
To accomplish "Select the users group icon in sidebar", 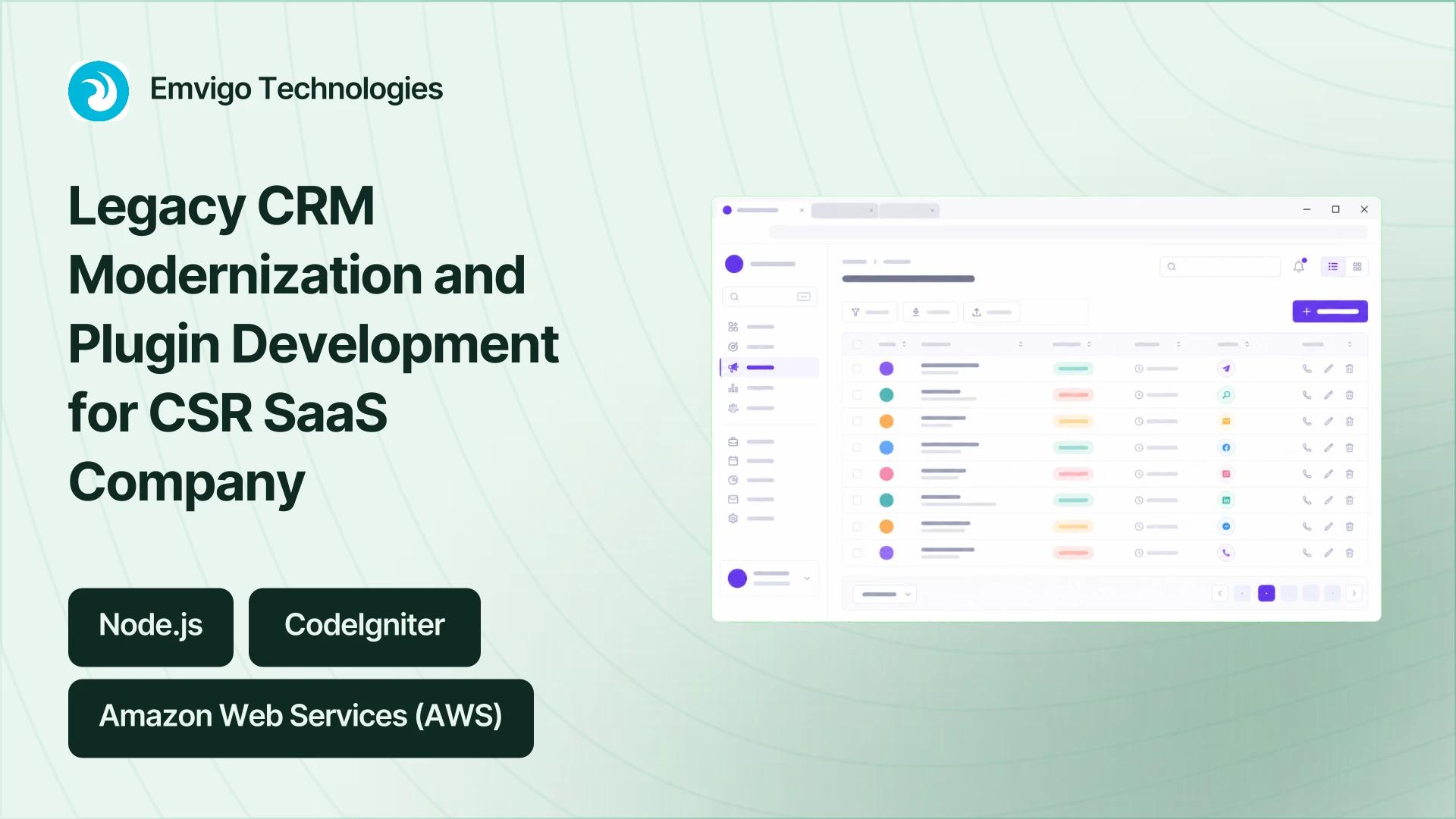I will pyautogui.click(x=733, y=408).
